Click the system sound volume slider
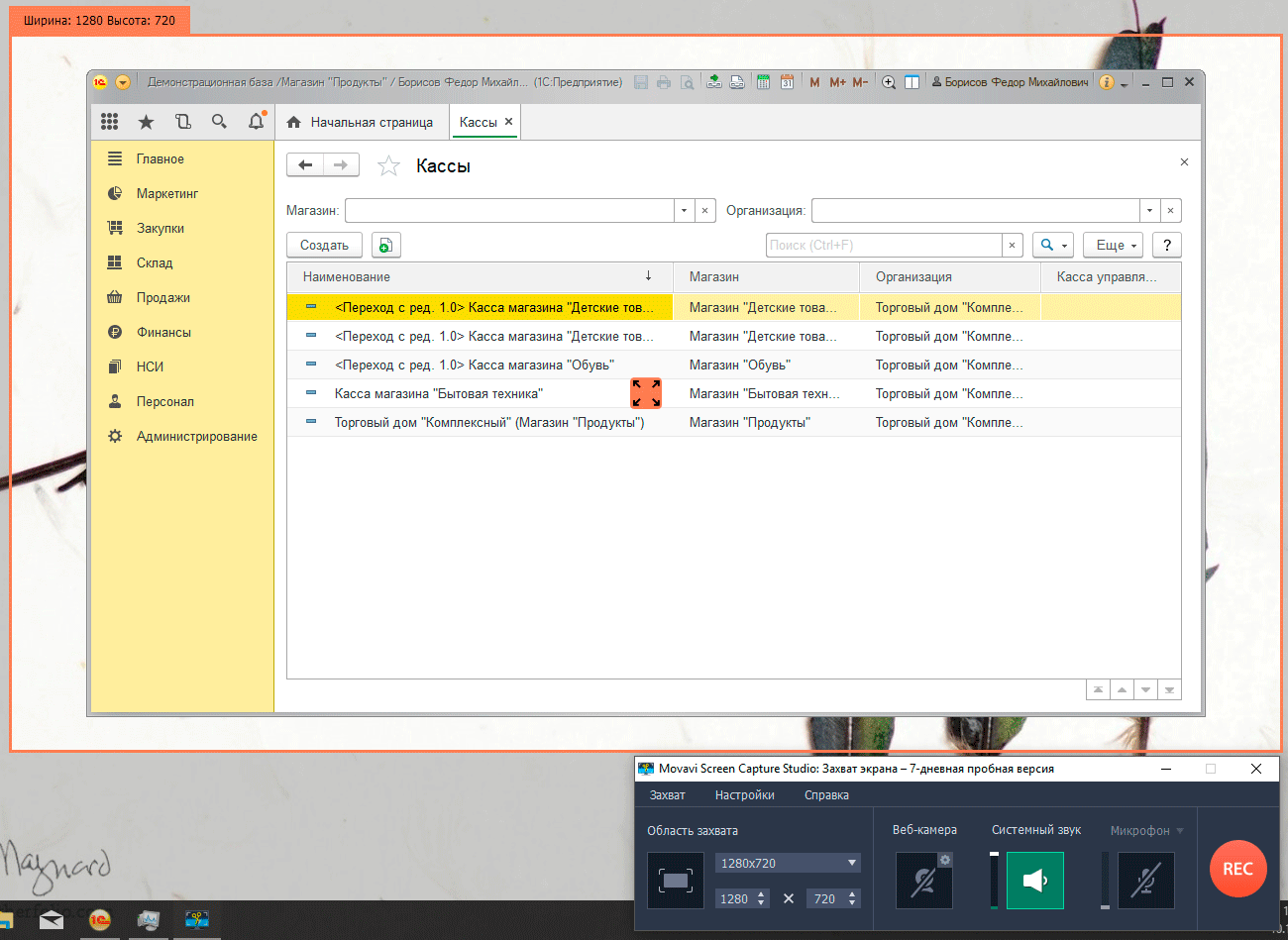This screenshot has width=1288, height=940. pyautogui.click(x=994, y=880)
